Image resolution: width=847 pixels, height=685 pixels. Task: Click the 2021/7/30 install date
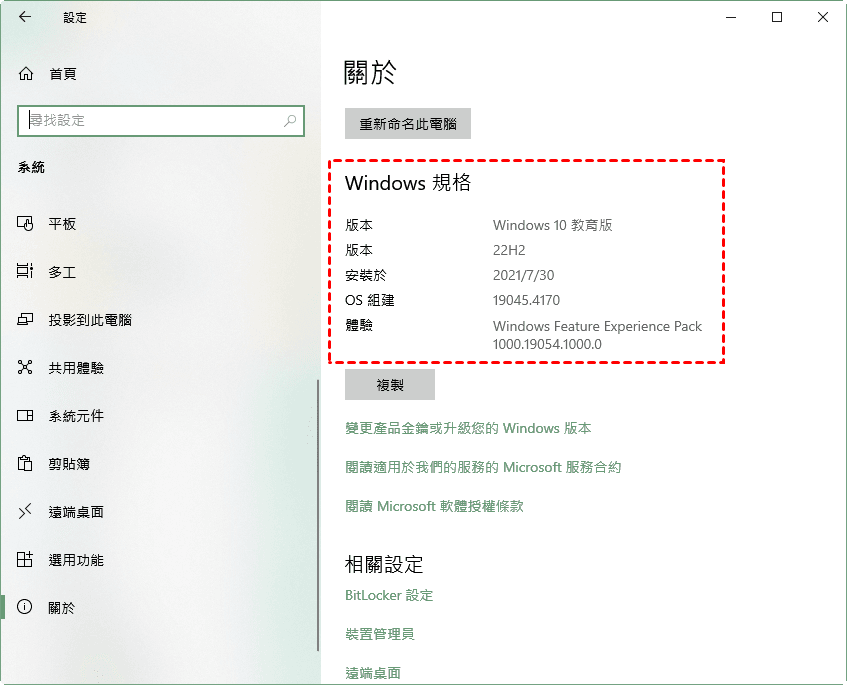[523, 275]
